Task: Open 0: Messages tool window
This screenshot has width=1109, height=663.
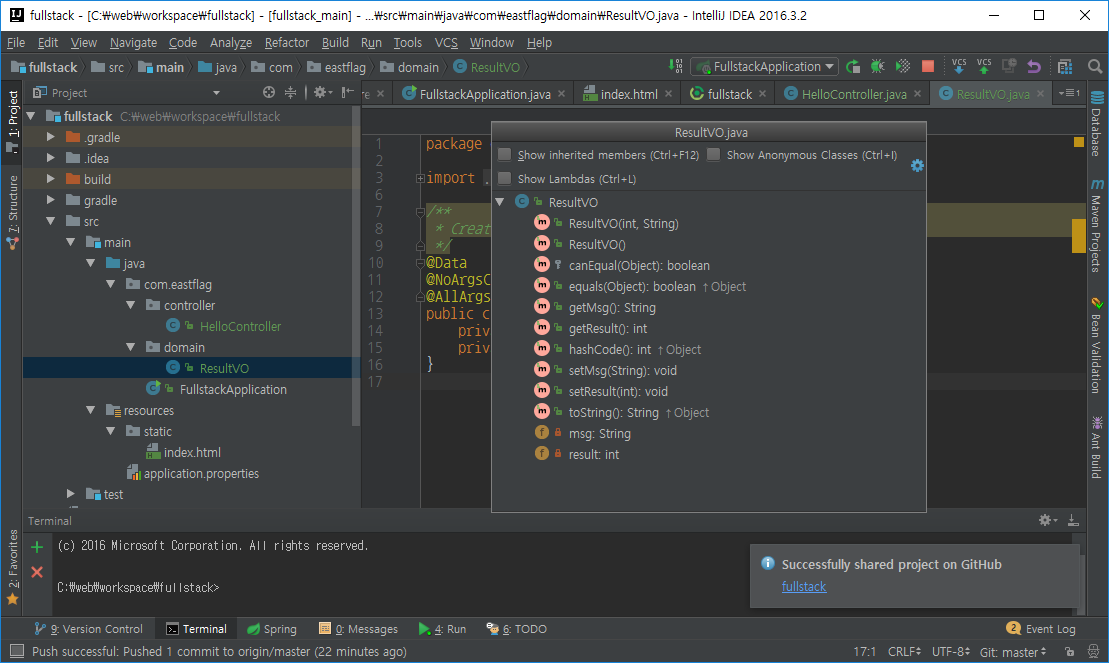Action: tap(358, 628)
